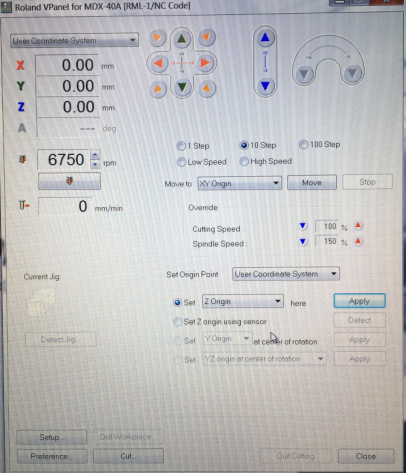Select 'Set Z origin using sensor' option

220,322
